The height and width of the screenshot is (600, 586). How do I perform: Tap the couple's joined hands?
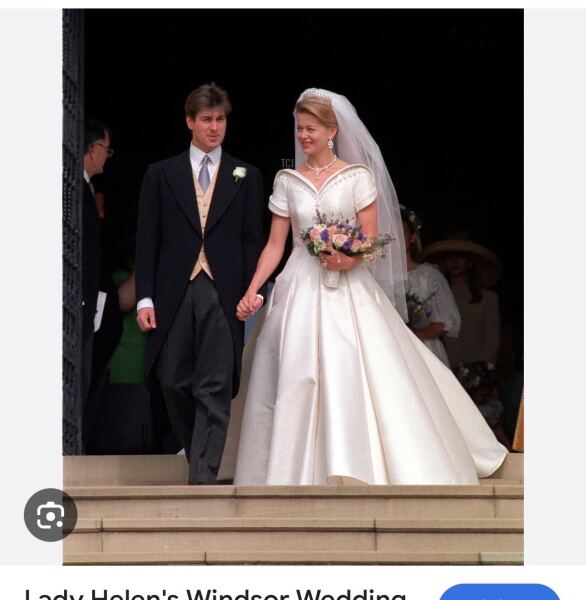(248, 306)
